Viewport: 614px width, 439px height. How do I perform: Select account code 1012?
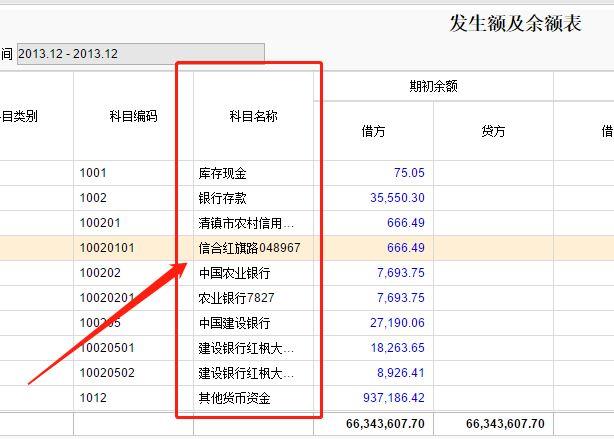pyautogui.click(x=93, y=398)
